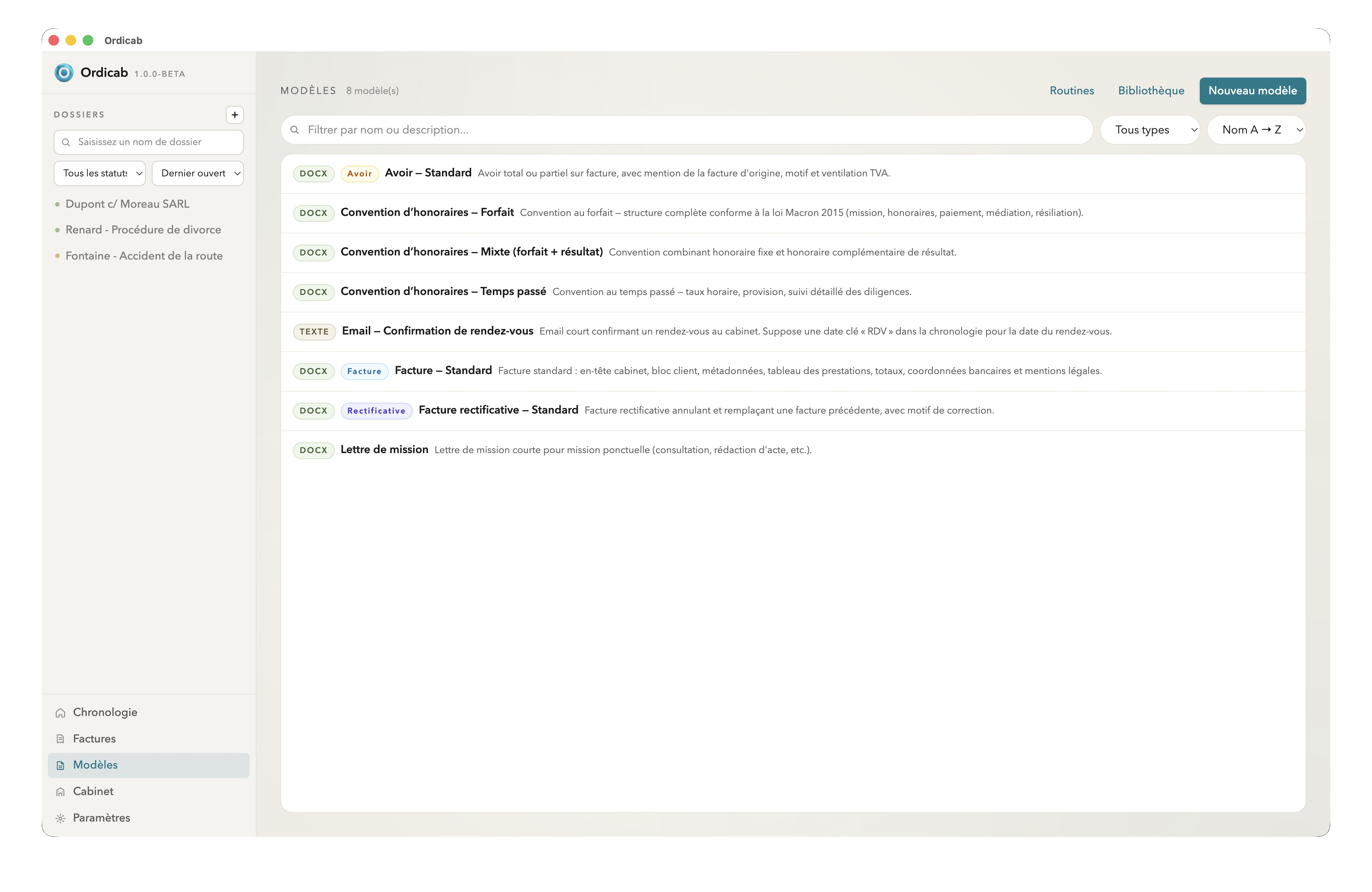Viewport: 1372px width, 892px height.
Task: Click the Factures document icon
Action: 60,739
